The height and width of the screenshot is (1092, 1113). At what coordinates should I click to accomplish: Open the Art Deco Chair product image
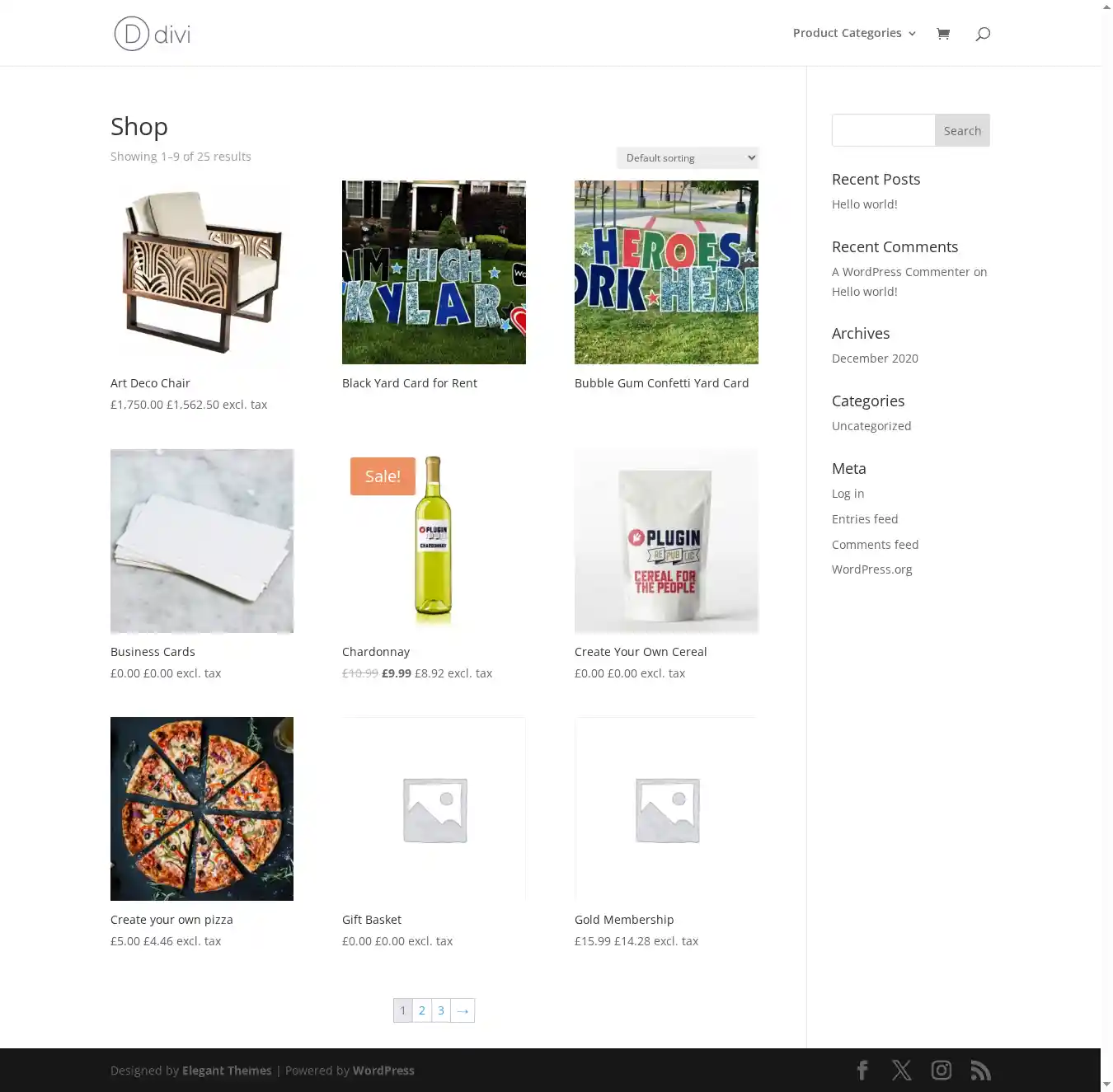point(202,272)
